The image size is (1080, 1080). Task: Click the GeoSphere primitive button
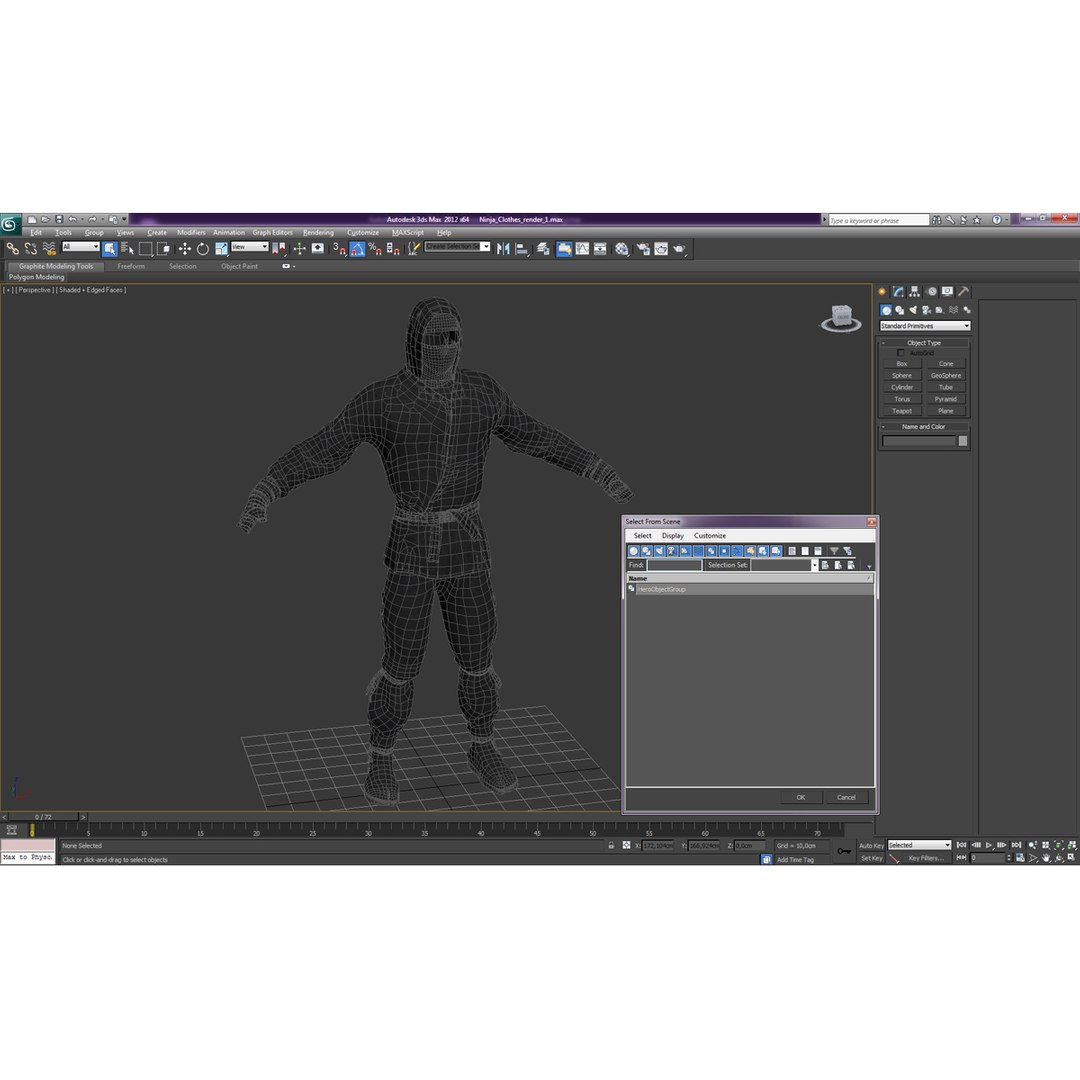(x=946, y=375)
